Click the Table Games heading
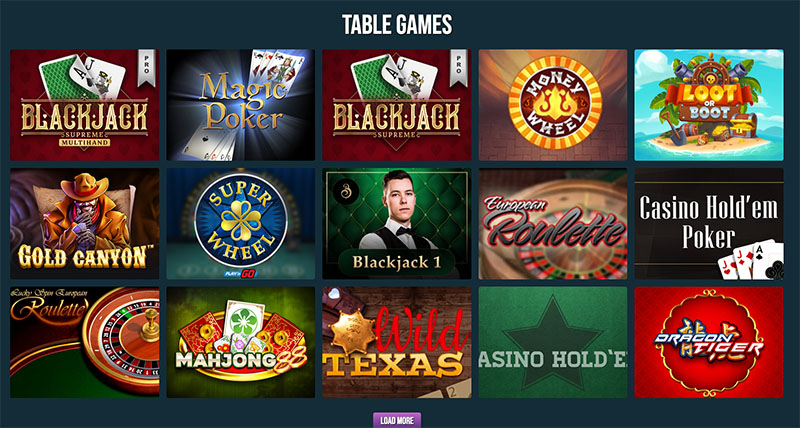The height and width of the screenshot is (428, 800). 397,24
